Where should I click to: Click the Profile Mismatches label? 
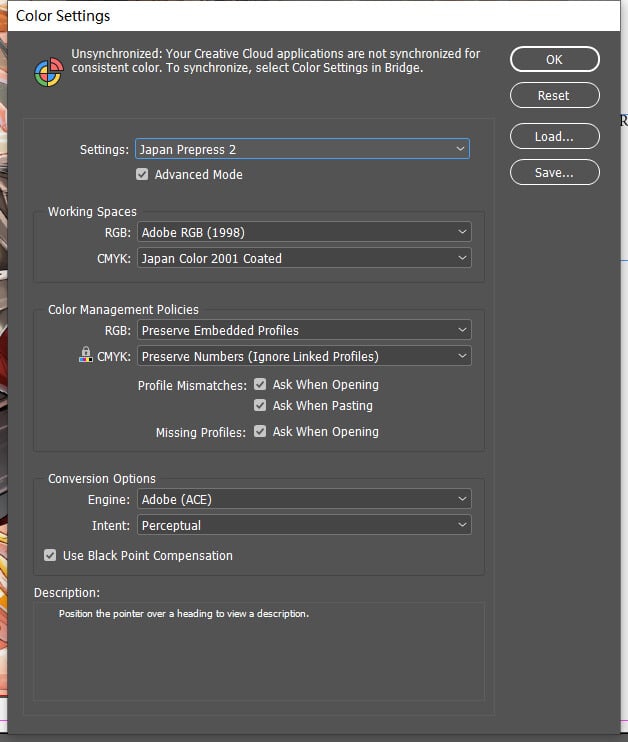[x=192, y=385]
